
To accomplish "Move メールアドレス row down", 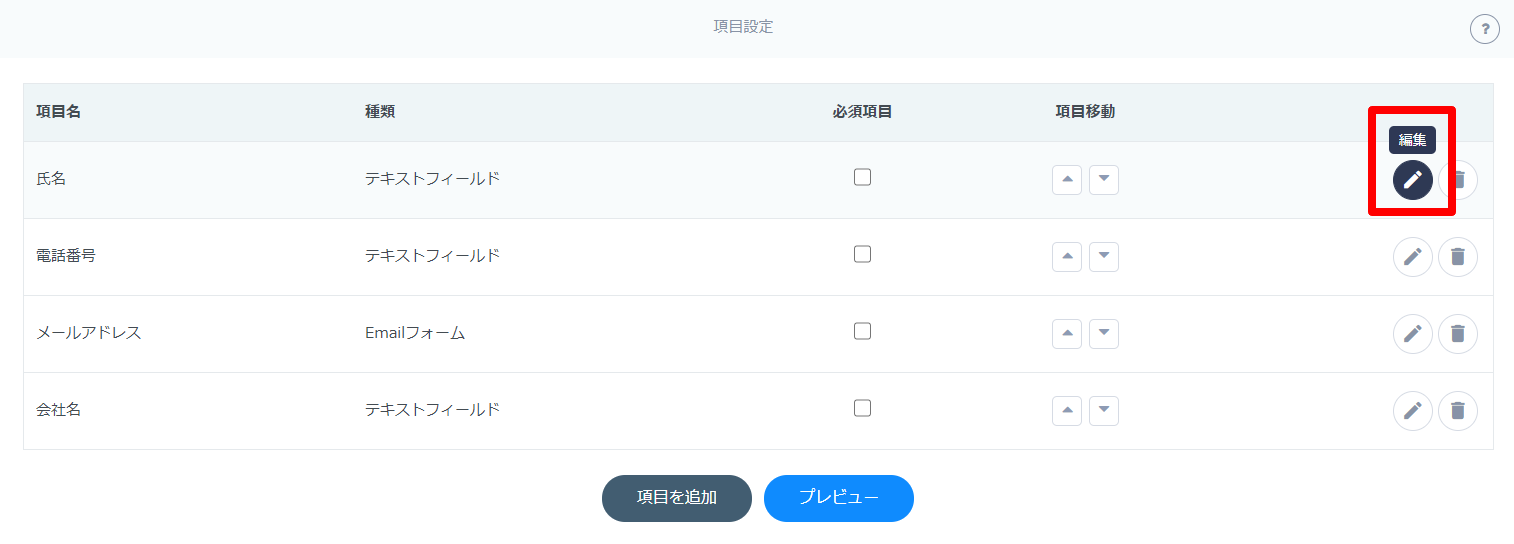I will [1104, 334].
